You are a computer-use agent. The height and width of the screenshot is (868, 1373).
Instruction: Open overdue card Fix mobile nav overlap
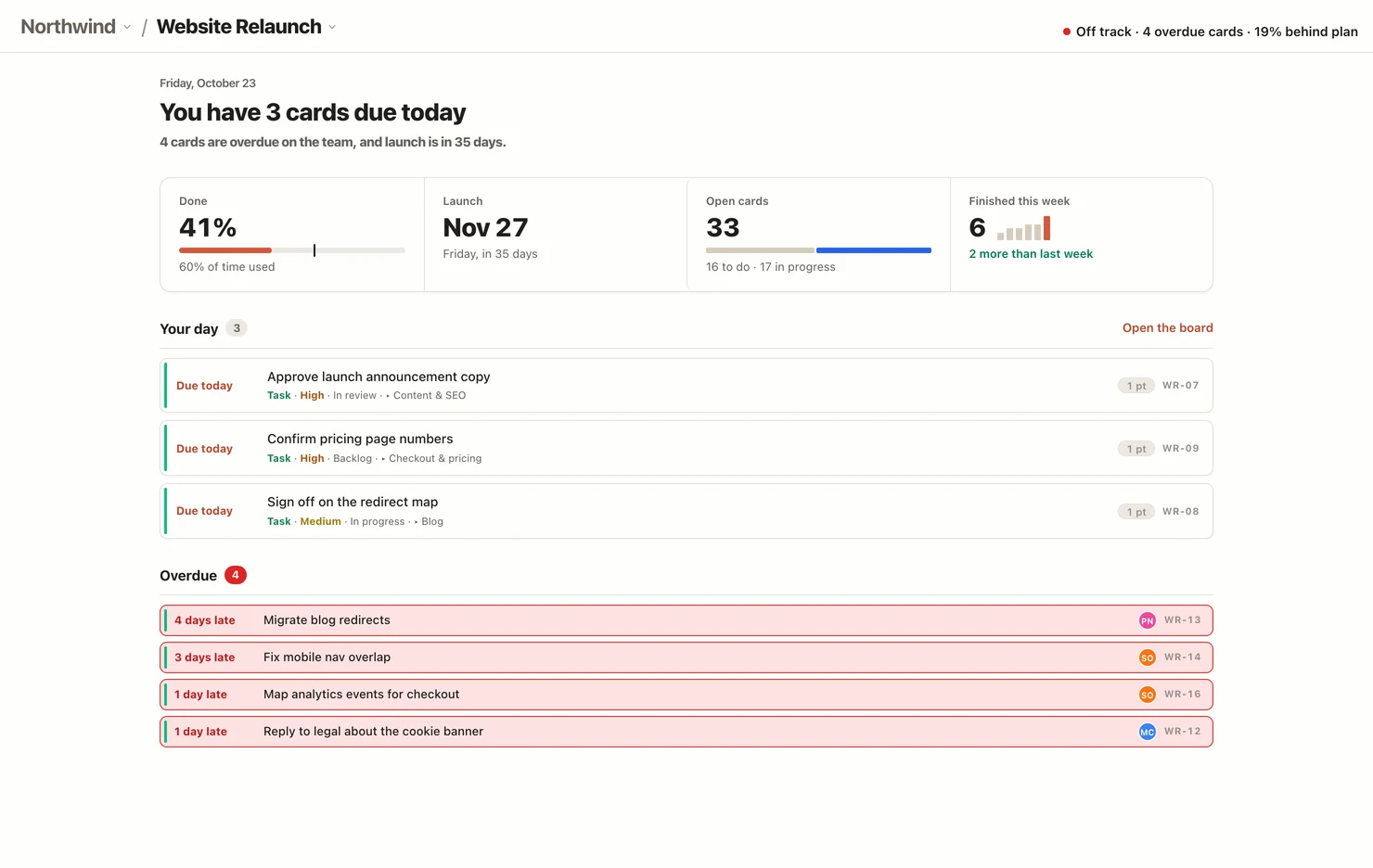pyautogui.click(x=686, y=657)
